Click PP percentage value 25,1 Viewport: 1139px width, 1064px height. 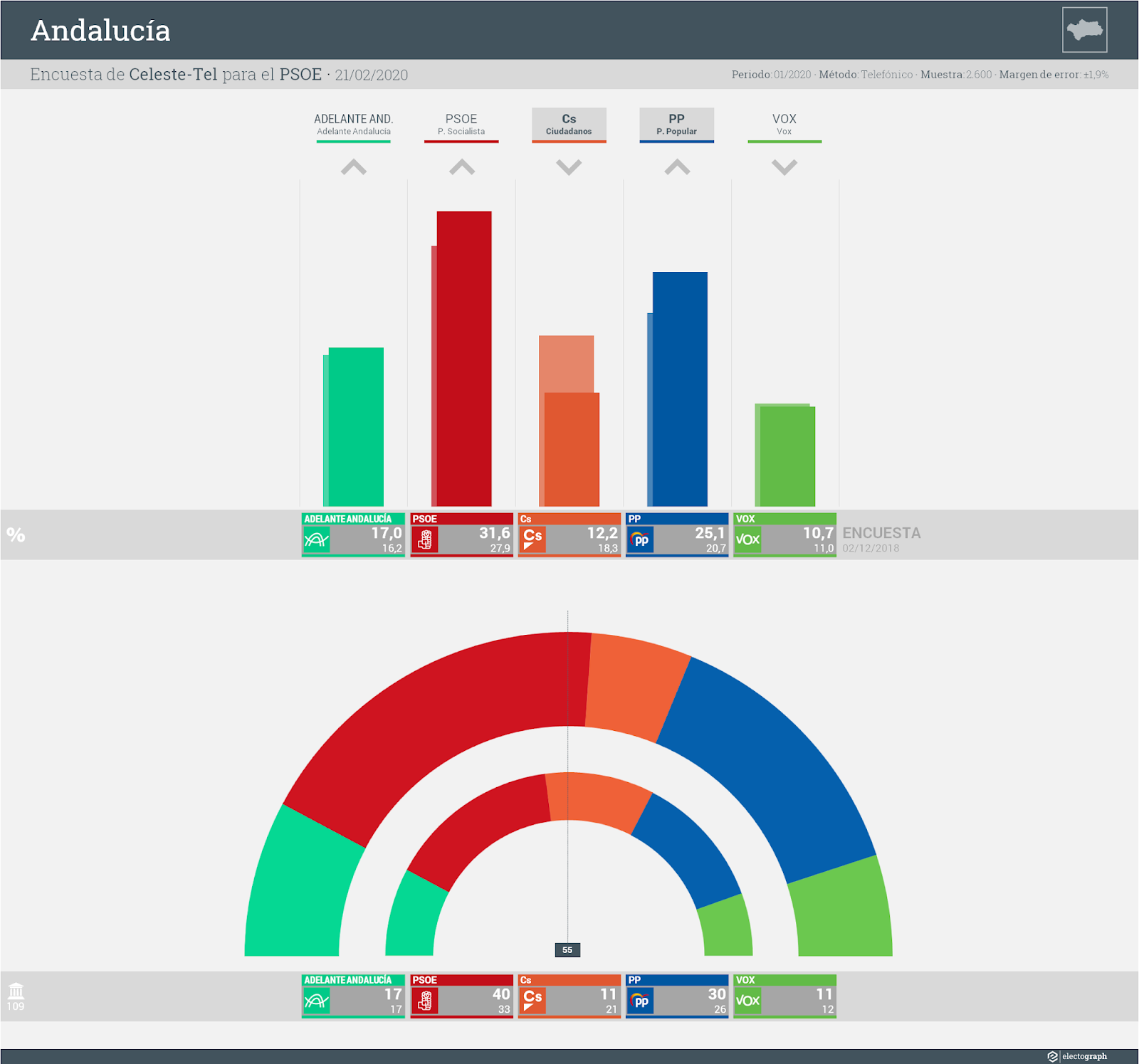click(710, 533)
